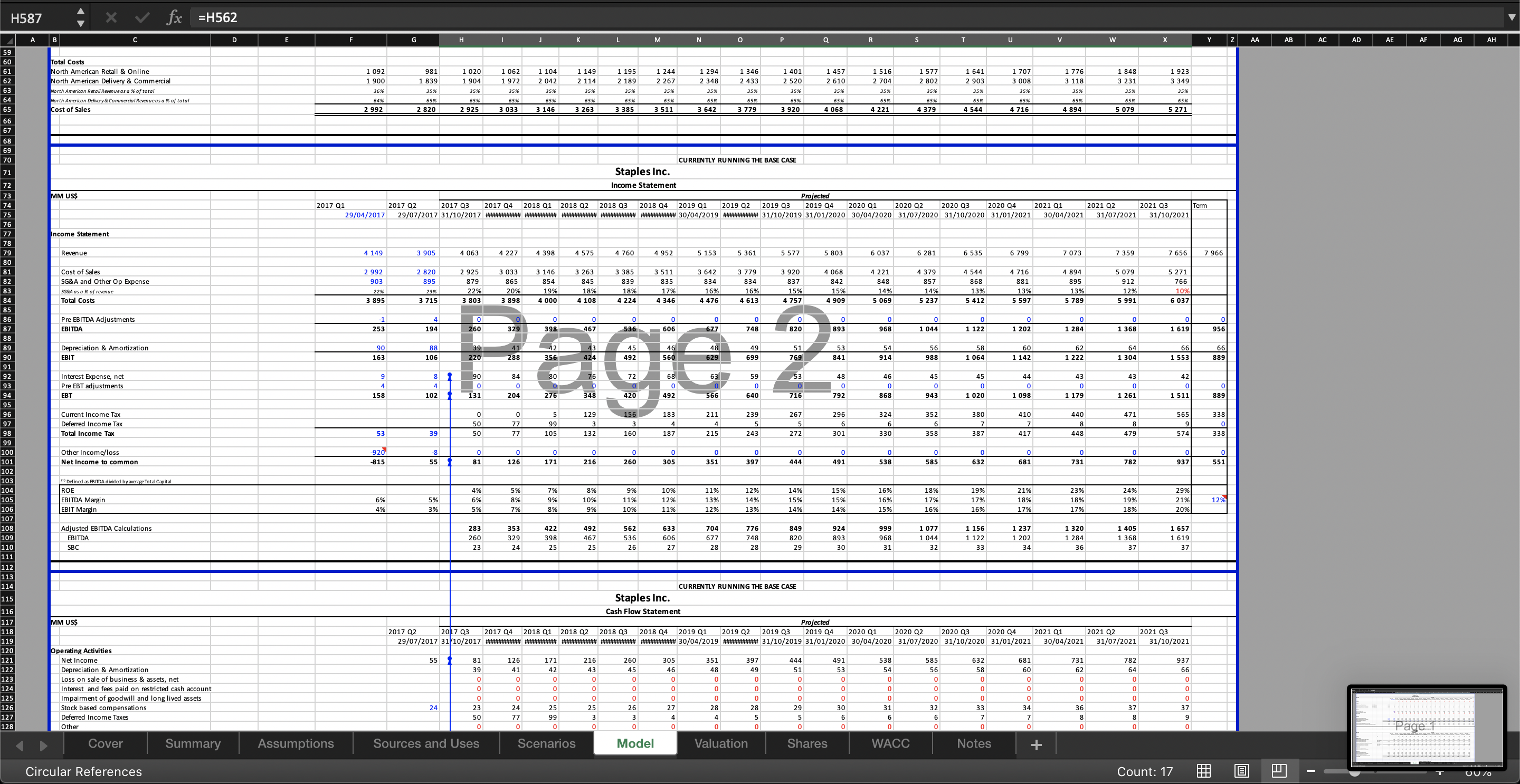Select column AH header
The height and width of the screenshot is (784, 1520).
point(1491,40)
